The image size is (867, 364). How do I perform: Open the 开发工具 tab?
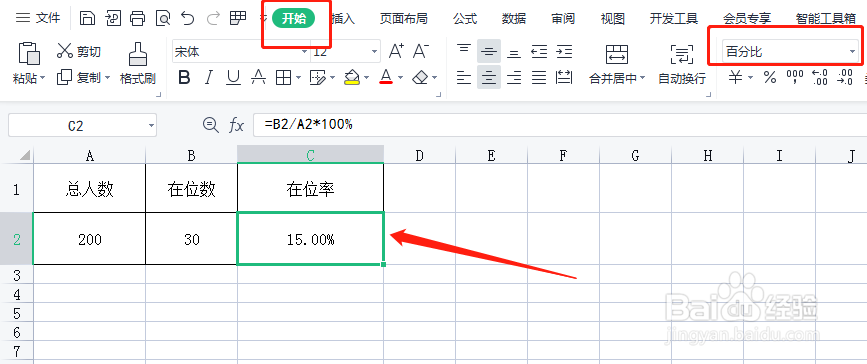[673, 19]
